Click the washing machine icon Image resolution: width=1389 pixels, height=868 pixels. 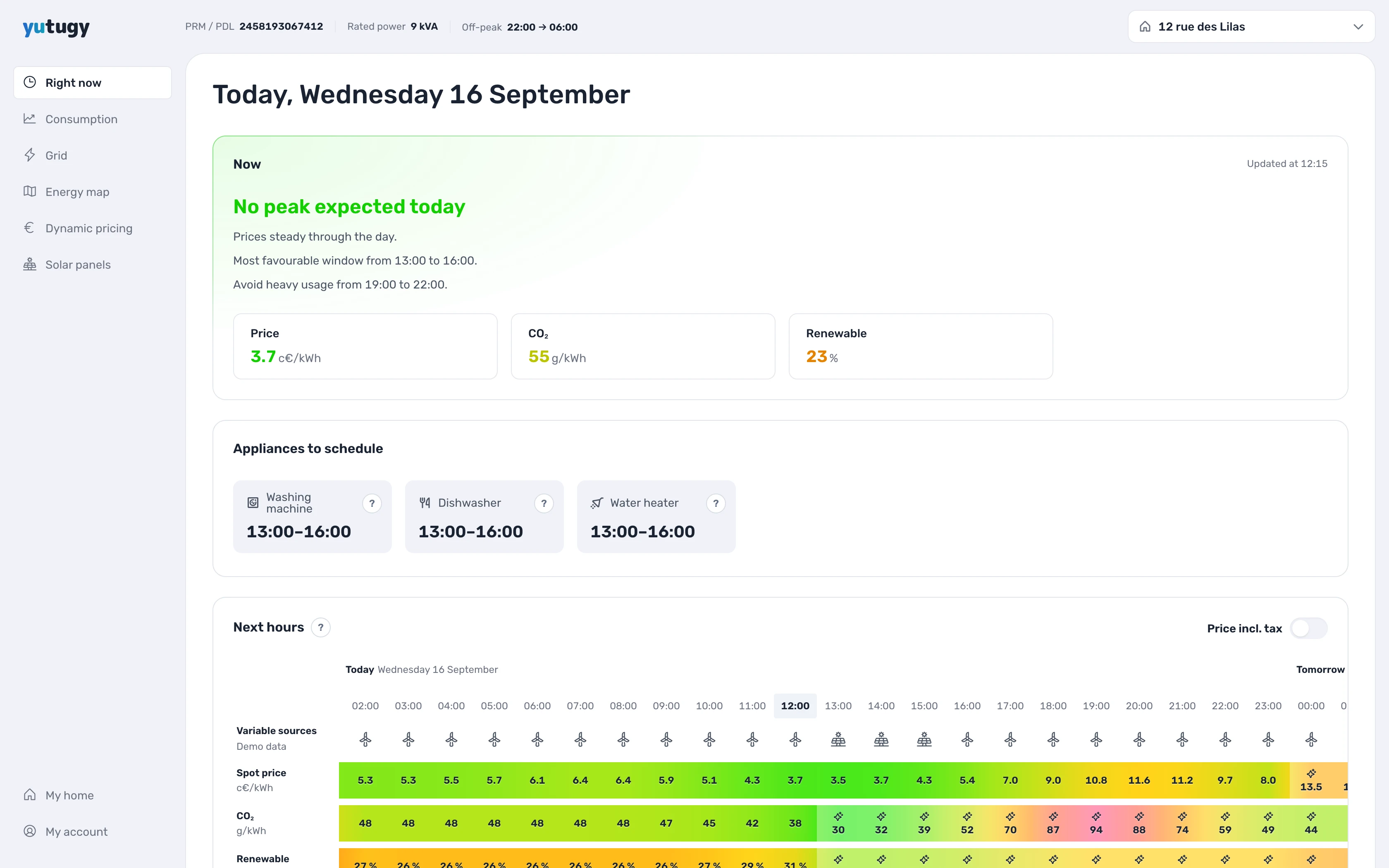[253, 503]
